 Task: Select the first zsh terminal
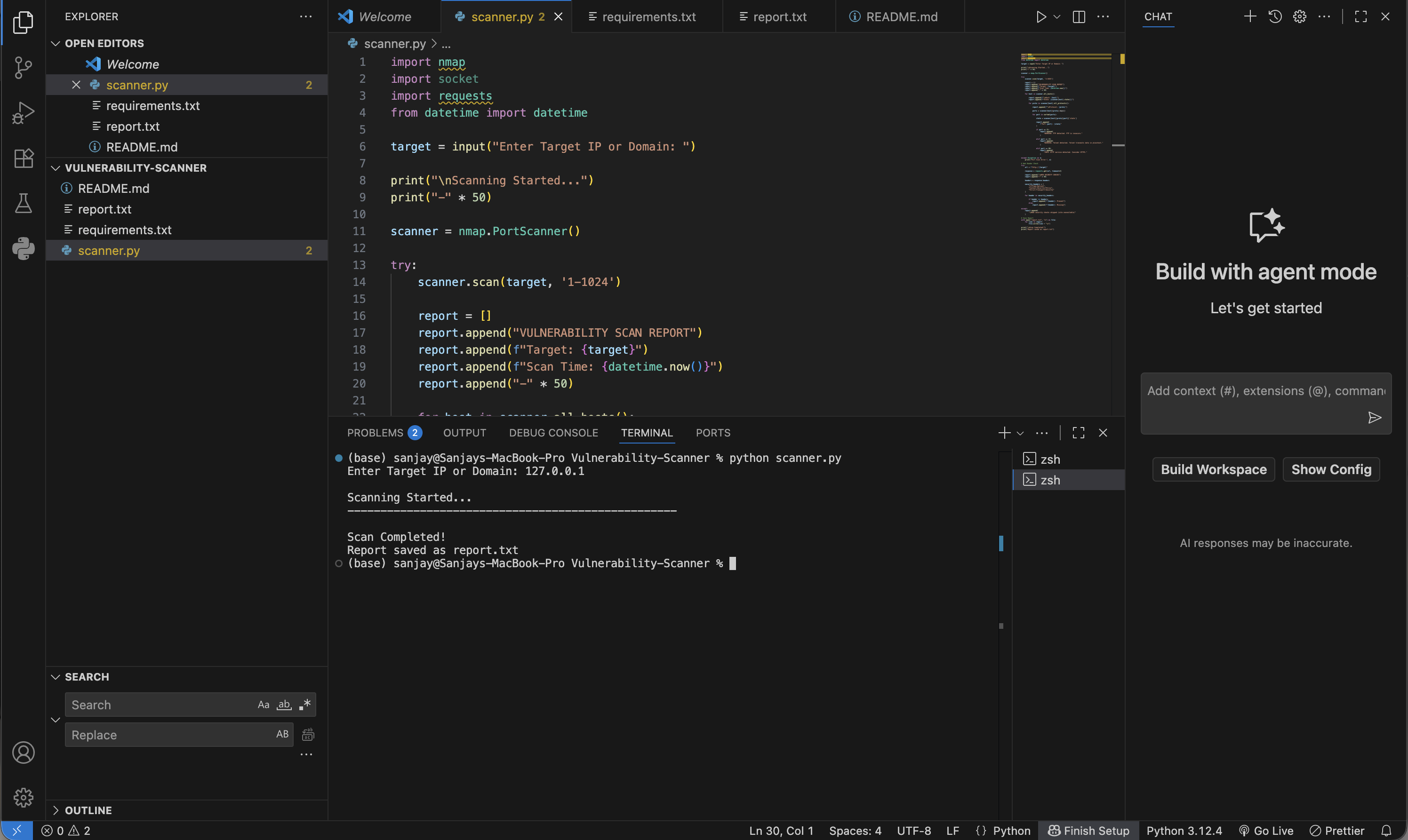pos(1068,459)
